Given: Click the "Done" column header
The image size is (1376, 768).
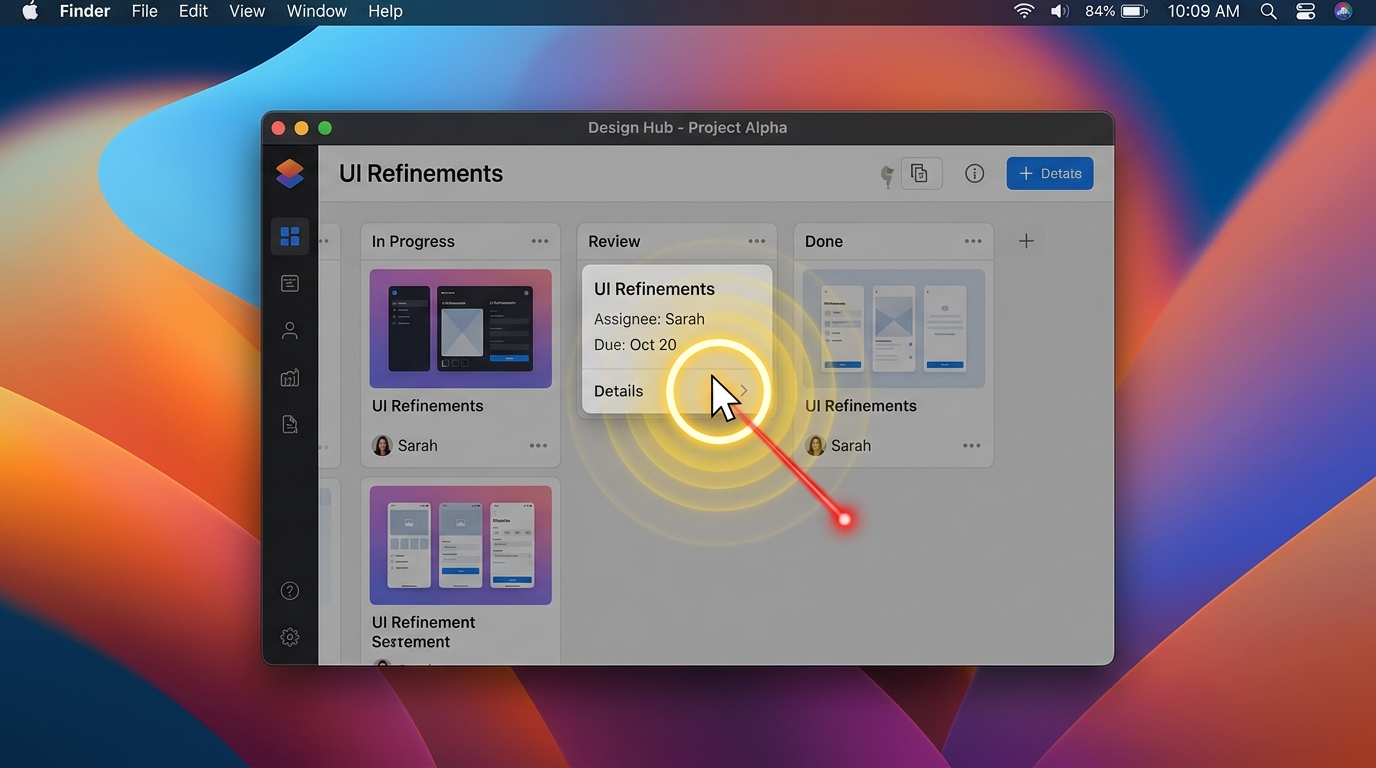Looking at the screenshot, I should click(x=824, y=241).
